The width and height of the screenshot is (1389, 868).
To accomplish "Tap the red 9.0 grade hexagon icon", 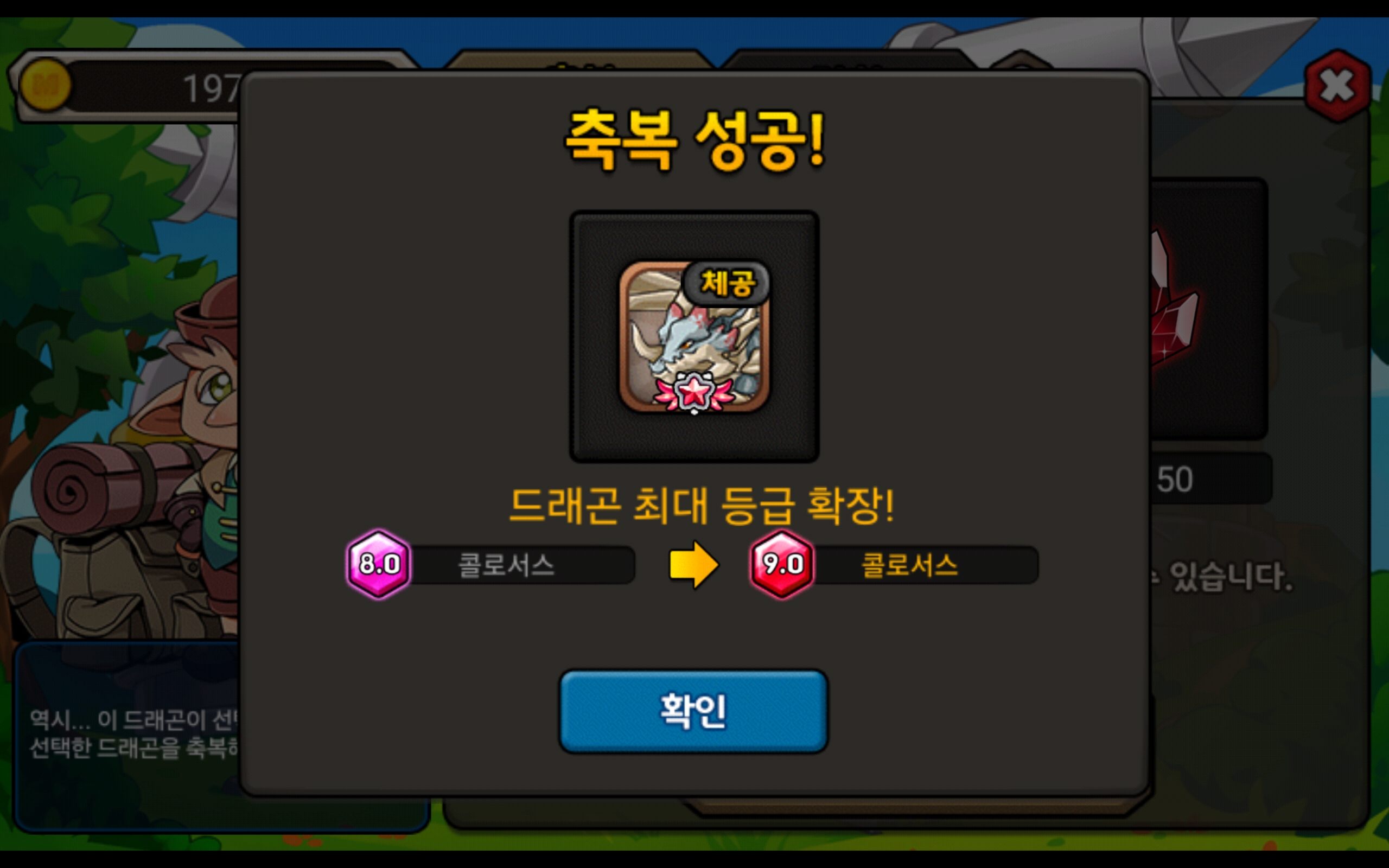I will [x=782, y=564].
